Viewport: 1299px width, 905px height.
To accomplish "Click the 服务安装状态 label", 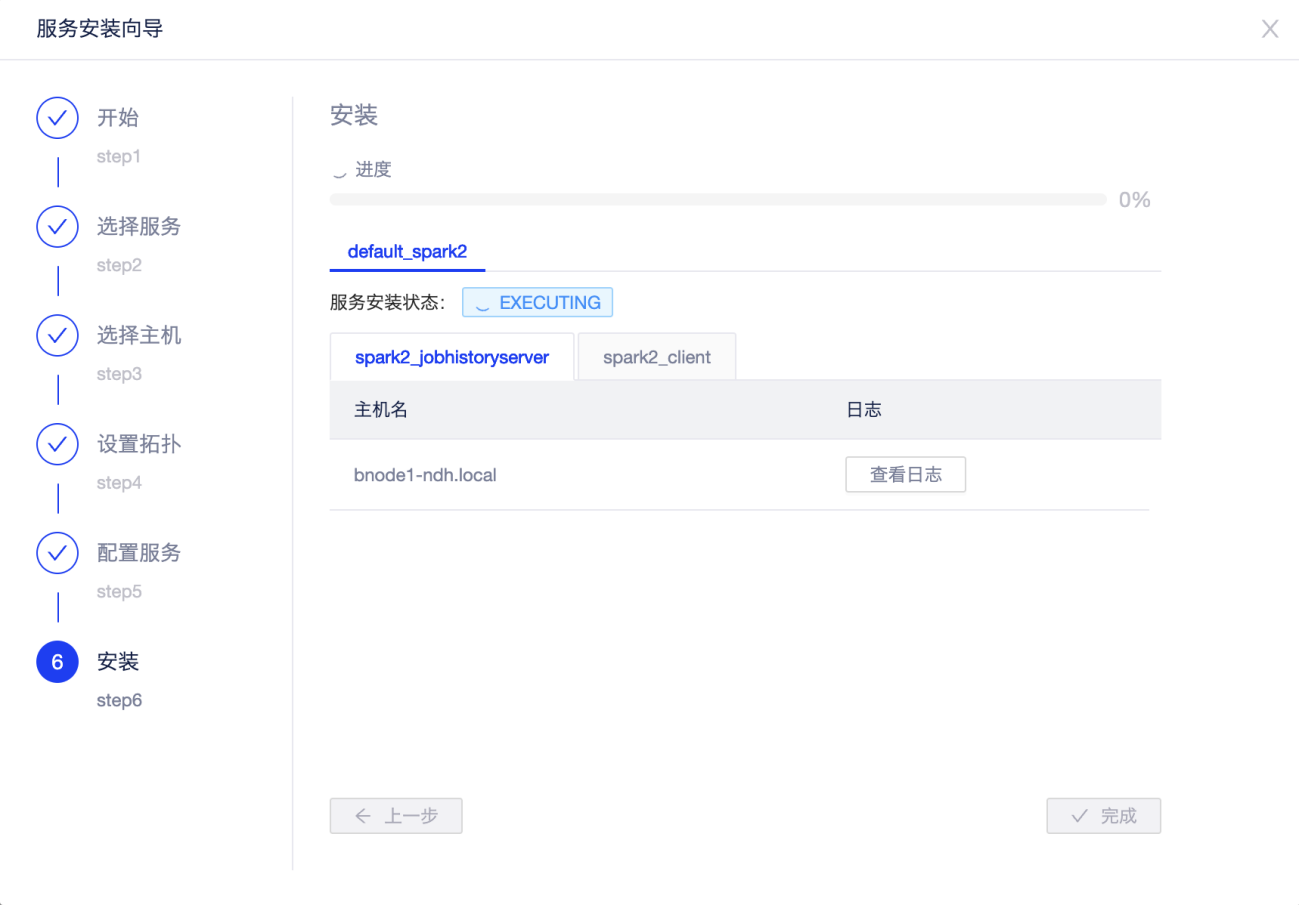I will point(388,303).
